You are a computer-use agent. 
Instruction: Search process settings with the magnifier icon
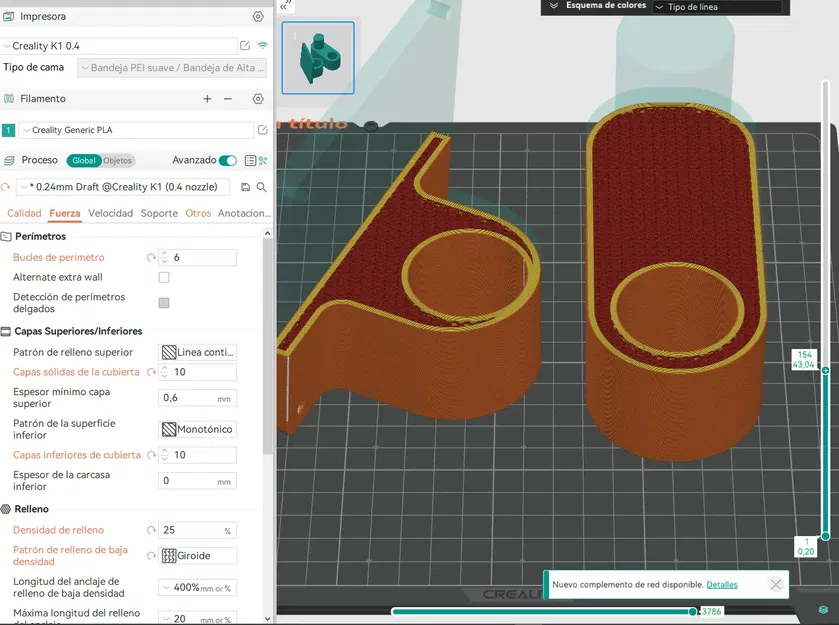[262, 187]
